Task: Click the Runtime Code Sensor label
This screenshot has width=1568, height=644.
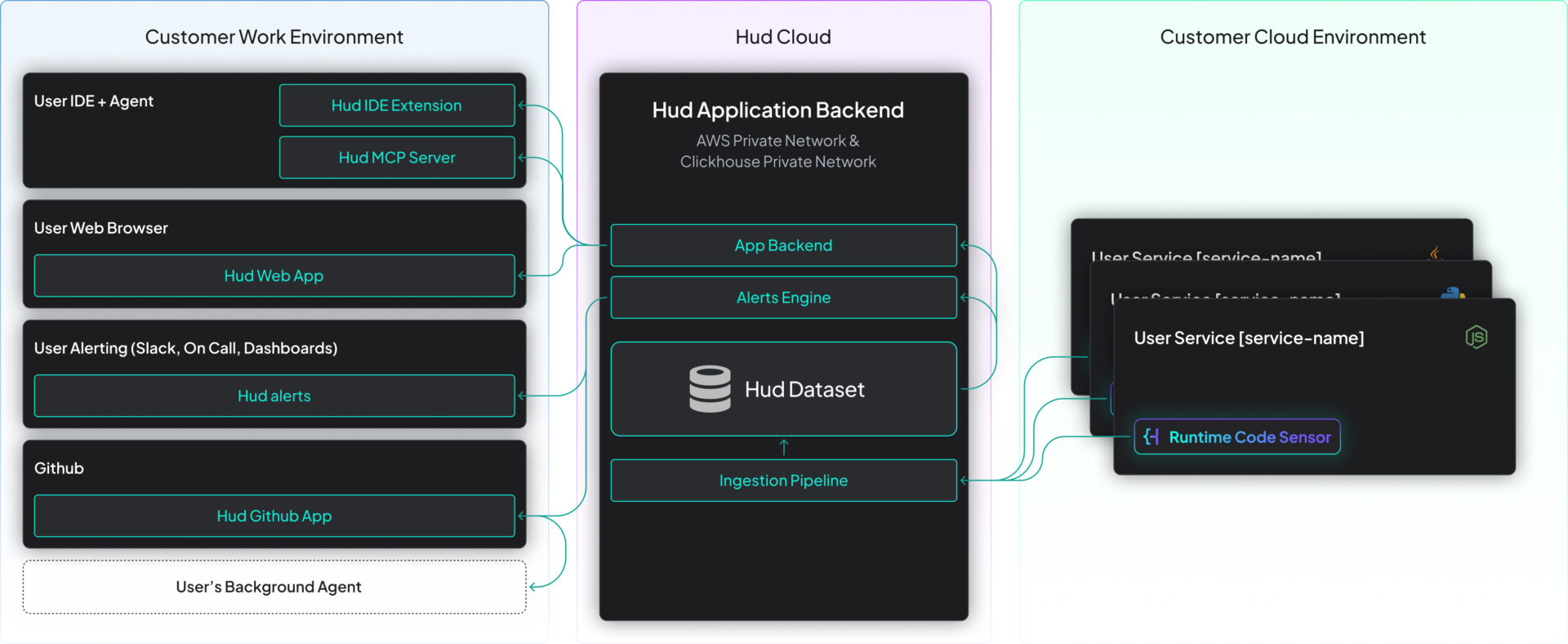Action: pyautogui.click(x=1249, y=437)
